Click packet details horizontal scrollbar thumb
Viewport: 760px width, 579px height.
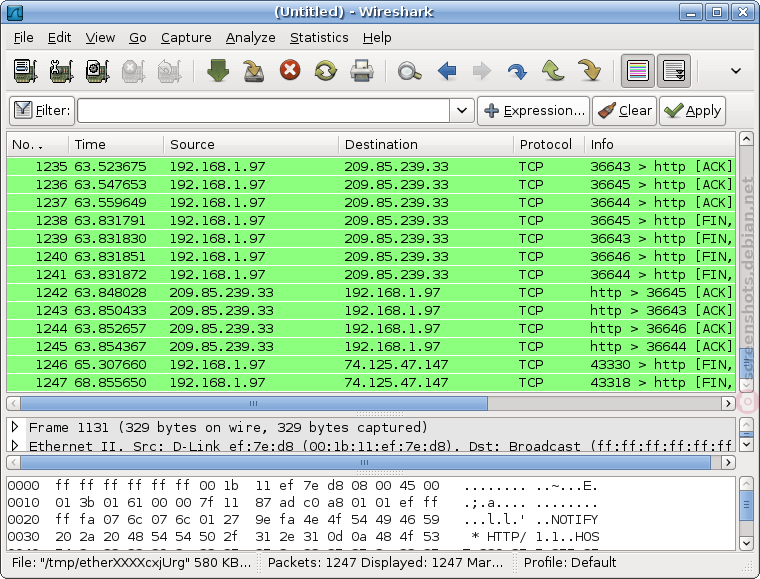[x=365, y=463]
